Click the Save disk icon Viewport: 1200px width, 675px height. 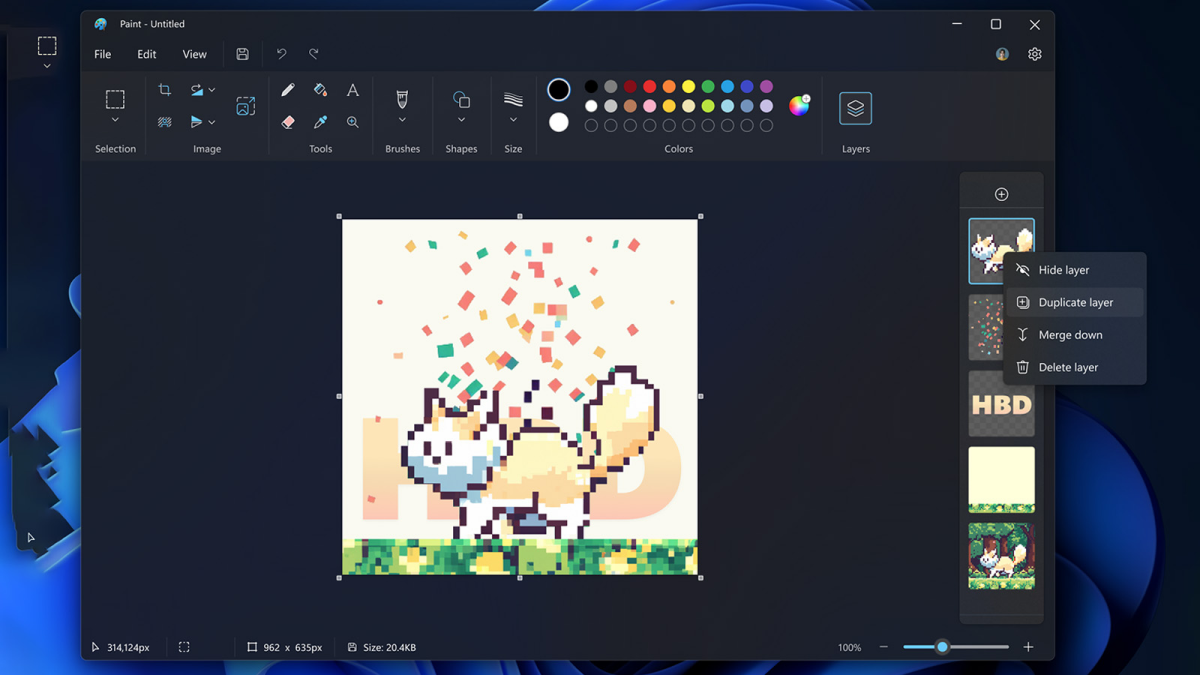242,54
